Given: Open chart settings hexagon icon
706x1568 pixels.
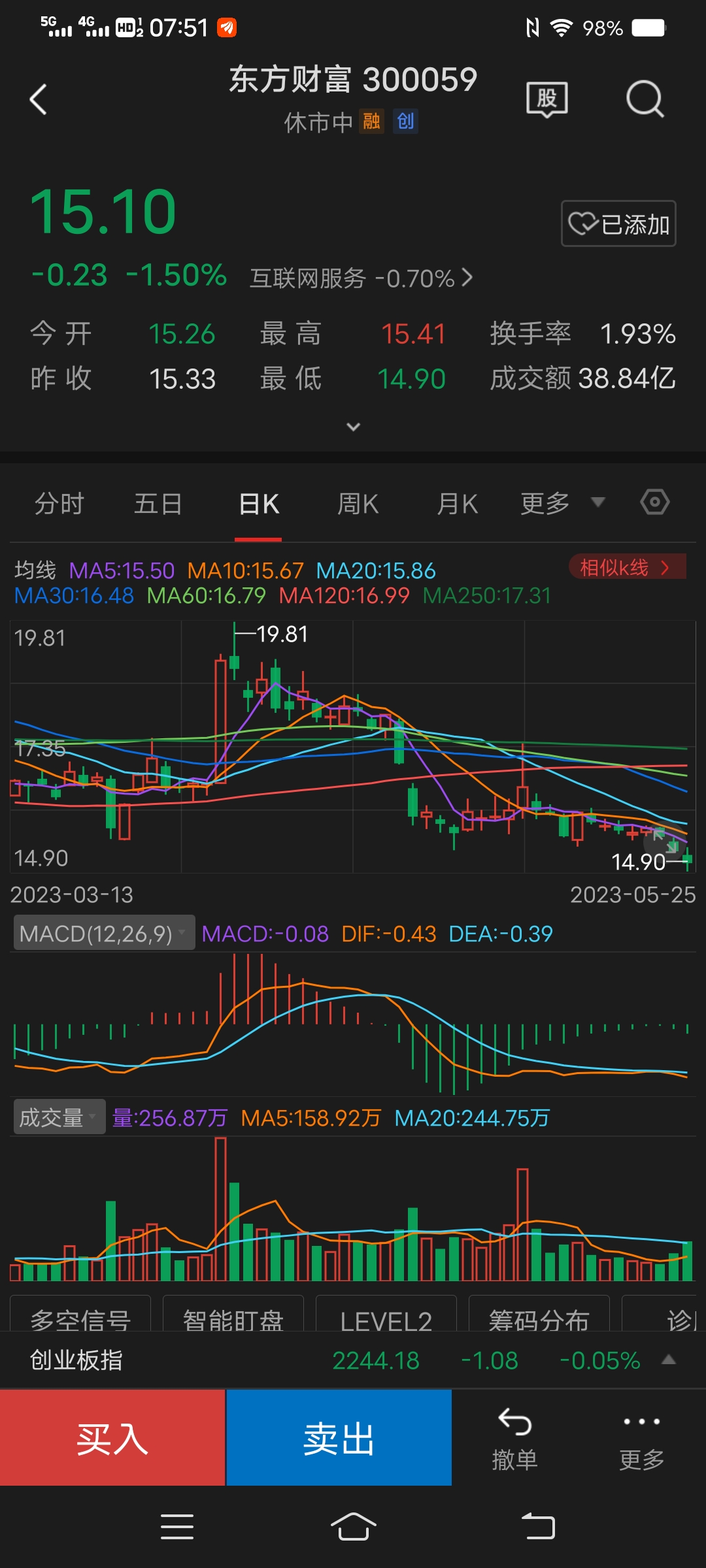Looking at the screenshot, I should 654,502.
